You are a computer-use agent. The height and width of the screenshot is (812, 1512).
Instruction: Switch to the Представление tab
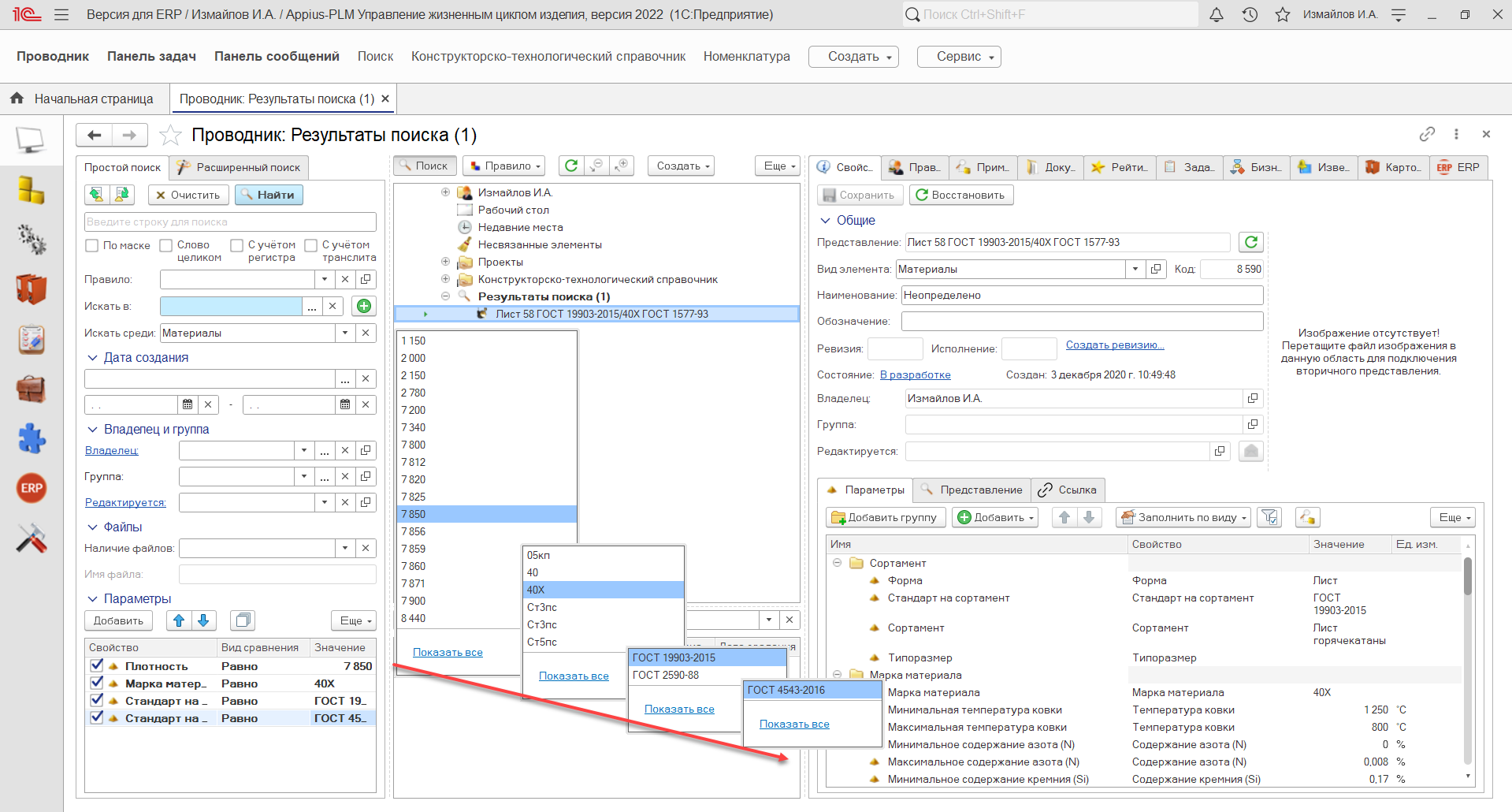tap(972, 490)
